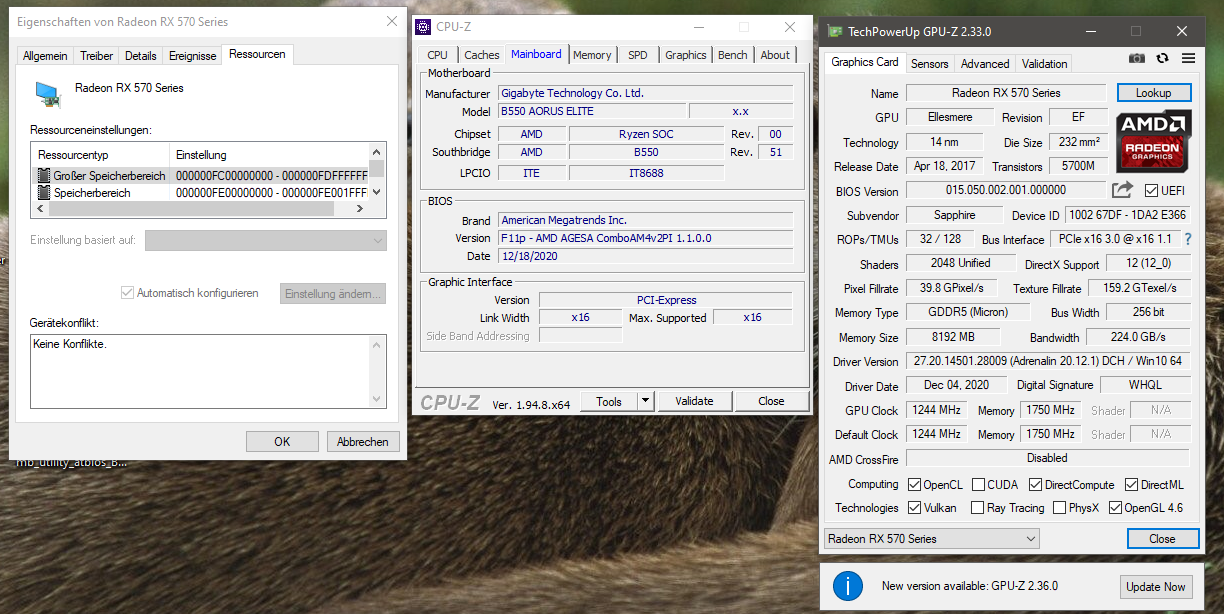Click Abbrechen in properties dialog
Image resolution: width=1224 pixels, height=614 pixels.
(362, 441)
